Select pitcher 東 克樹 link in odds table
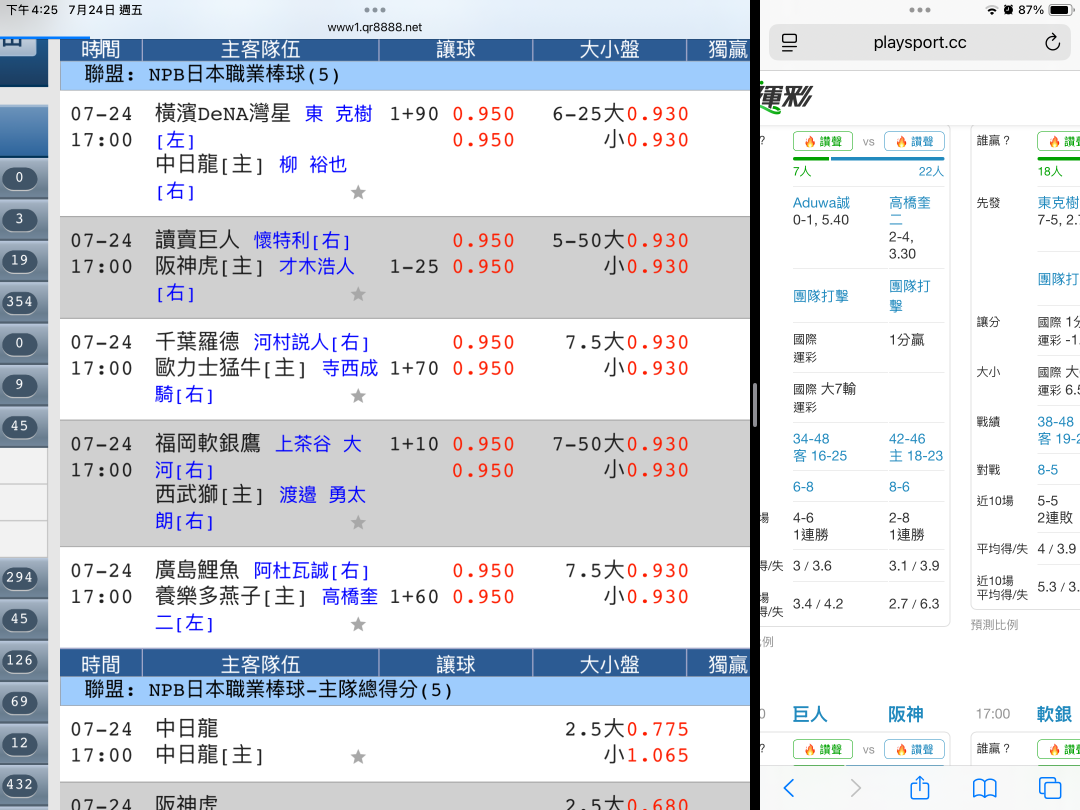 [338, 114]
